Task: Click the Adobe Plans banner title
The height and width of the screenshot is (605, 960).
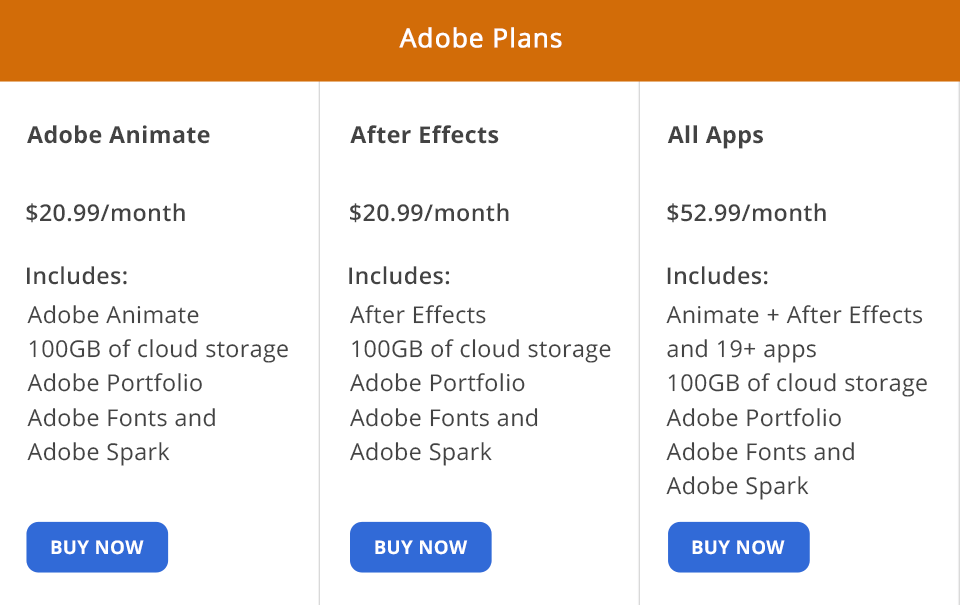Action: click(x=480, y=39)
